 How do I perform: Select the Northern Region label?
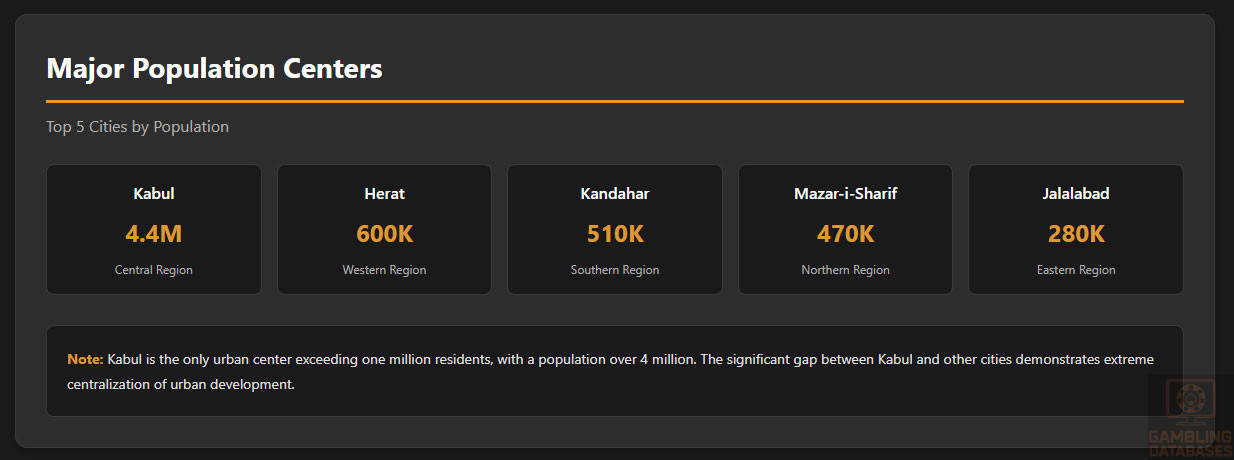pos(845,270)
